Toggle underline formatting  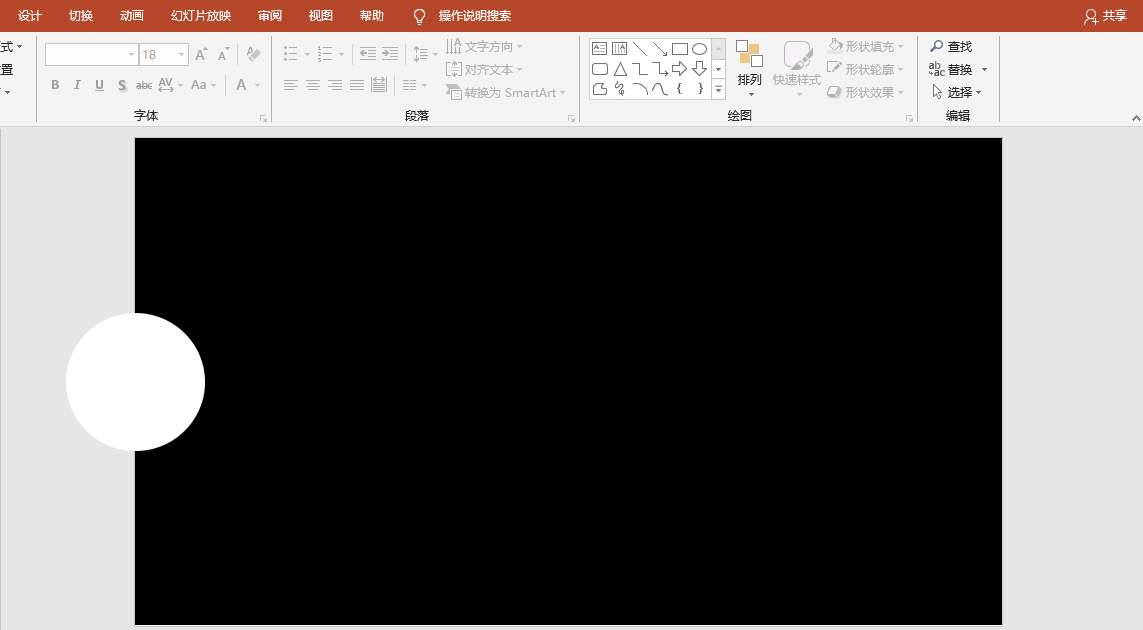(x=99, y=85)
